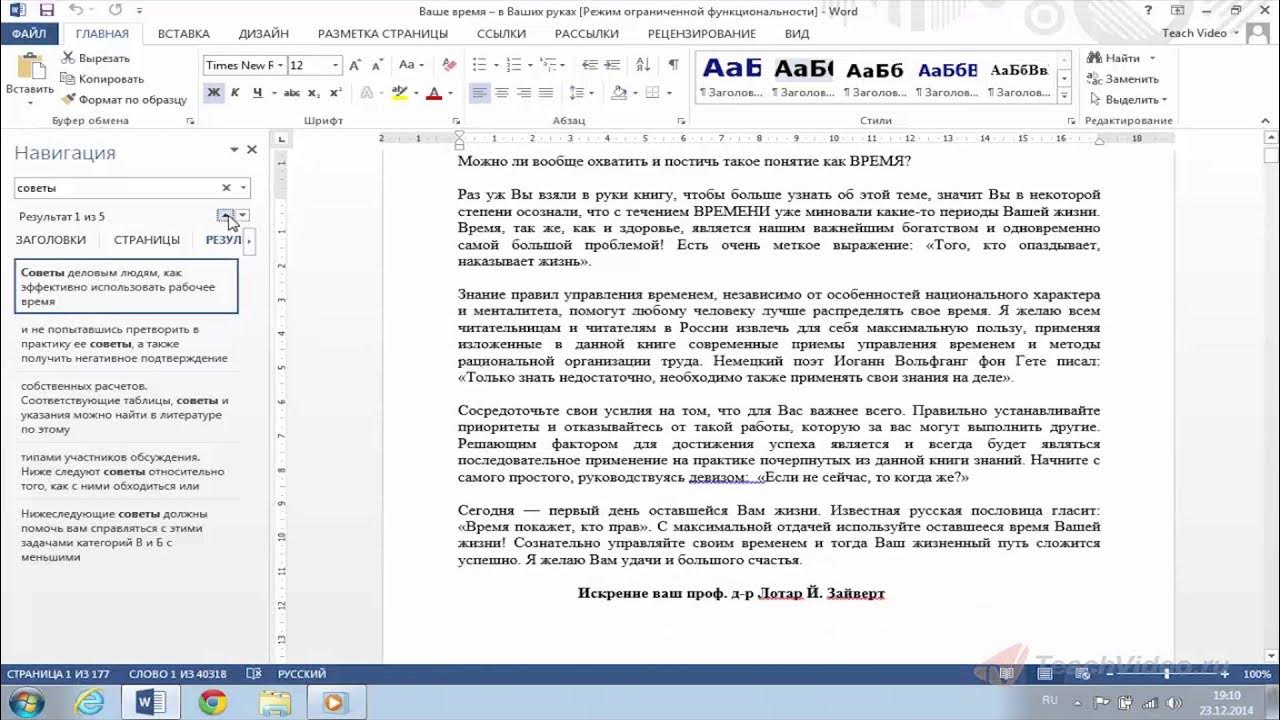1280x720 pixels.
Task: Decrease font size with shrink font
Action: (x=375, y=65)
